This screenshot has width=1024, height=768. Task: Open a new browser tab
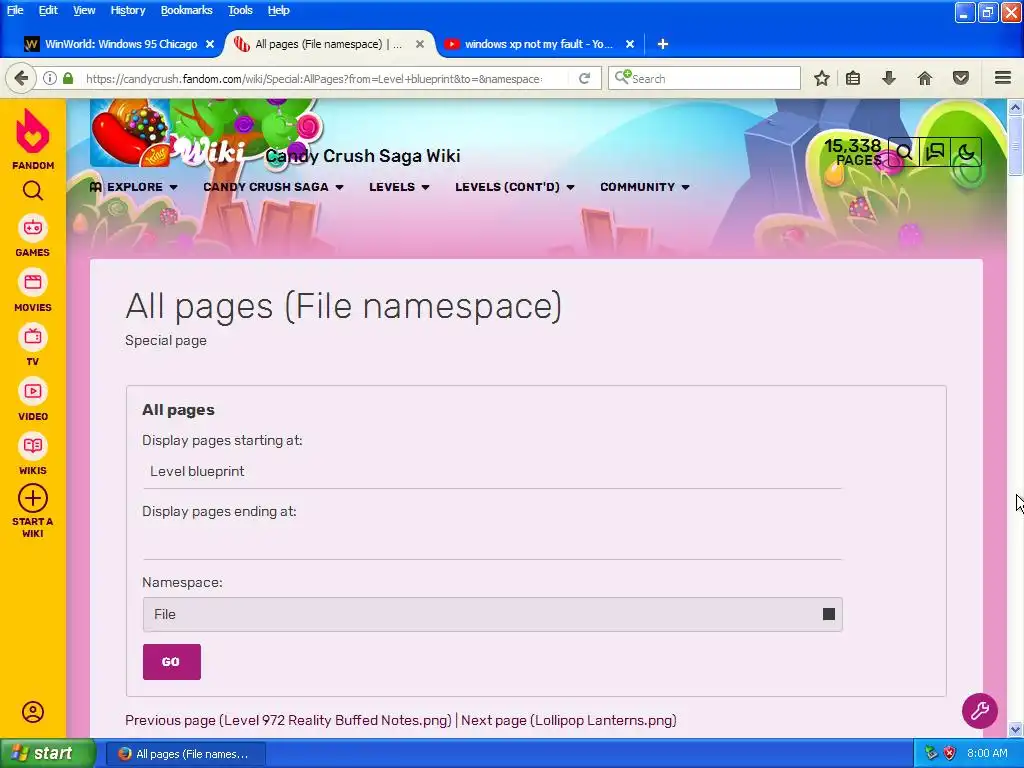pos(662,44)
